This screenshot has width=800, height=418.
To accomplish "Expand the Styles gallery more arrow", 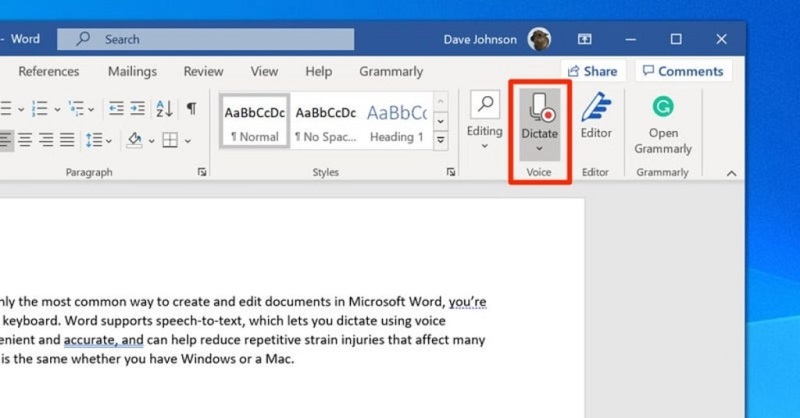I will (x=440, y=140).
